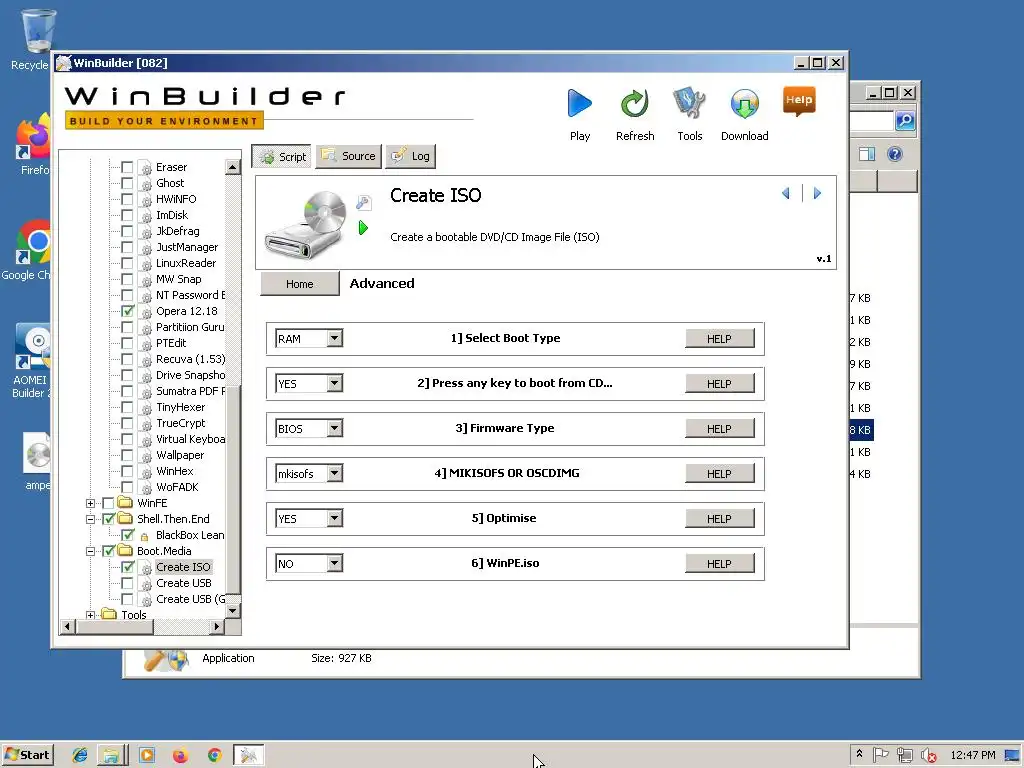Viewport: 1024px width, 768px height.
Task: Select the Advanced tab
Action: point(382,283)
